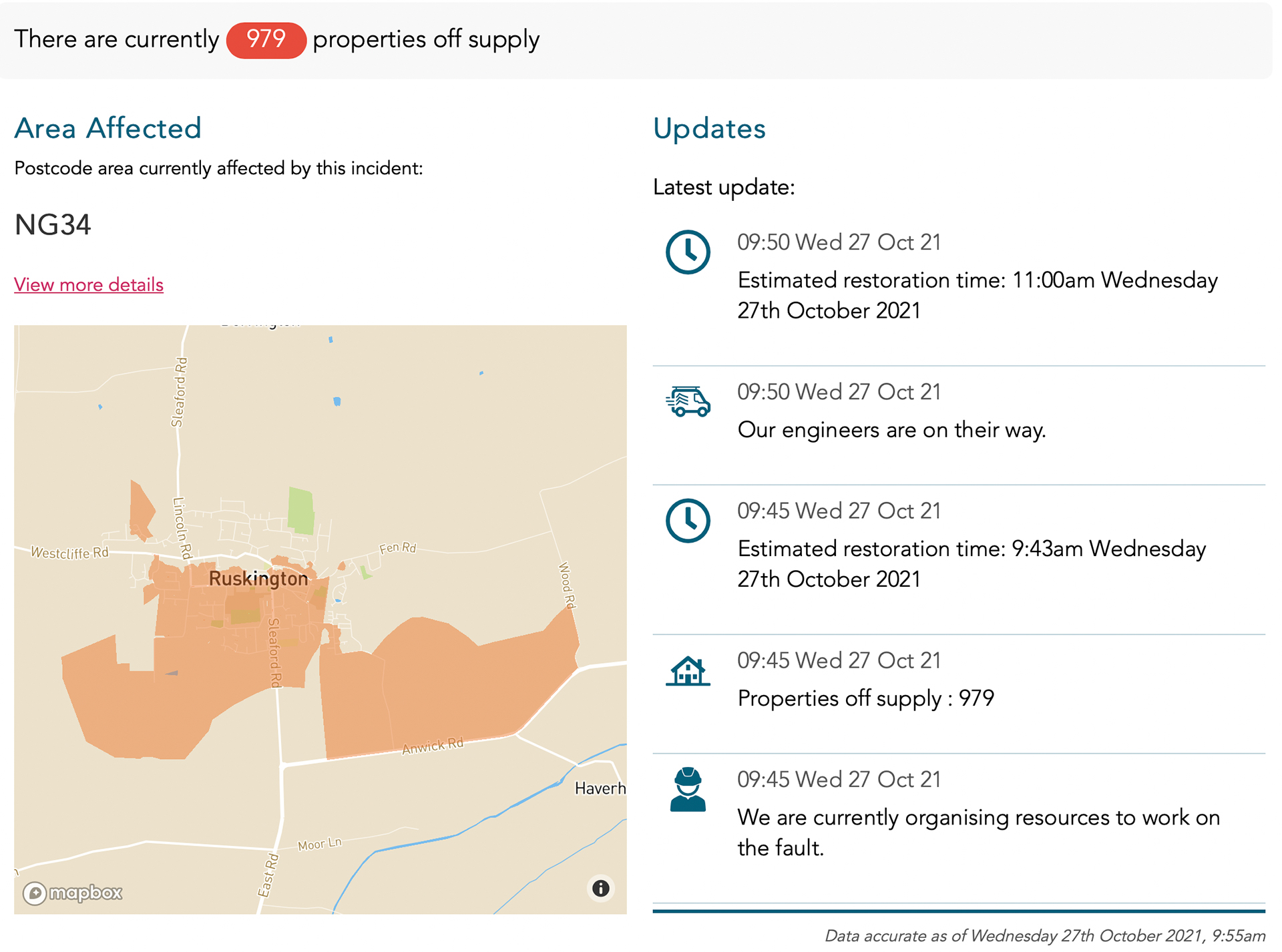Click the Ruskington label on the map

click(258, 578)
